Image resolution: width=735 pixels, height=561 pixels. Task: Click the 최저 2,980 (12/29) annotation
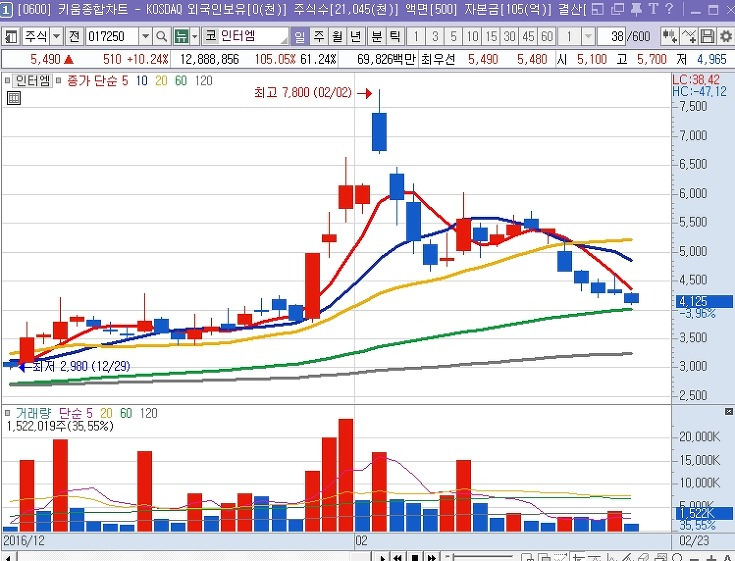[81, 366]
